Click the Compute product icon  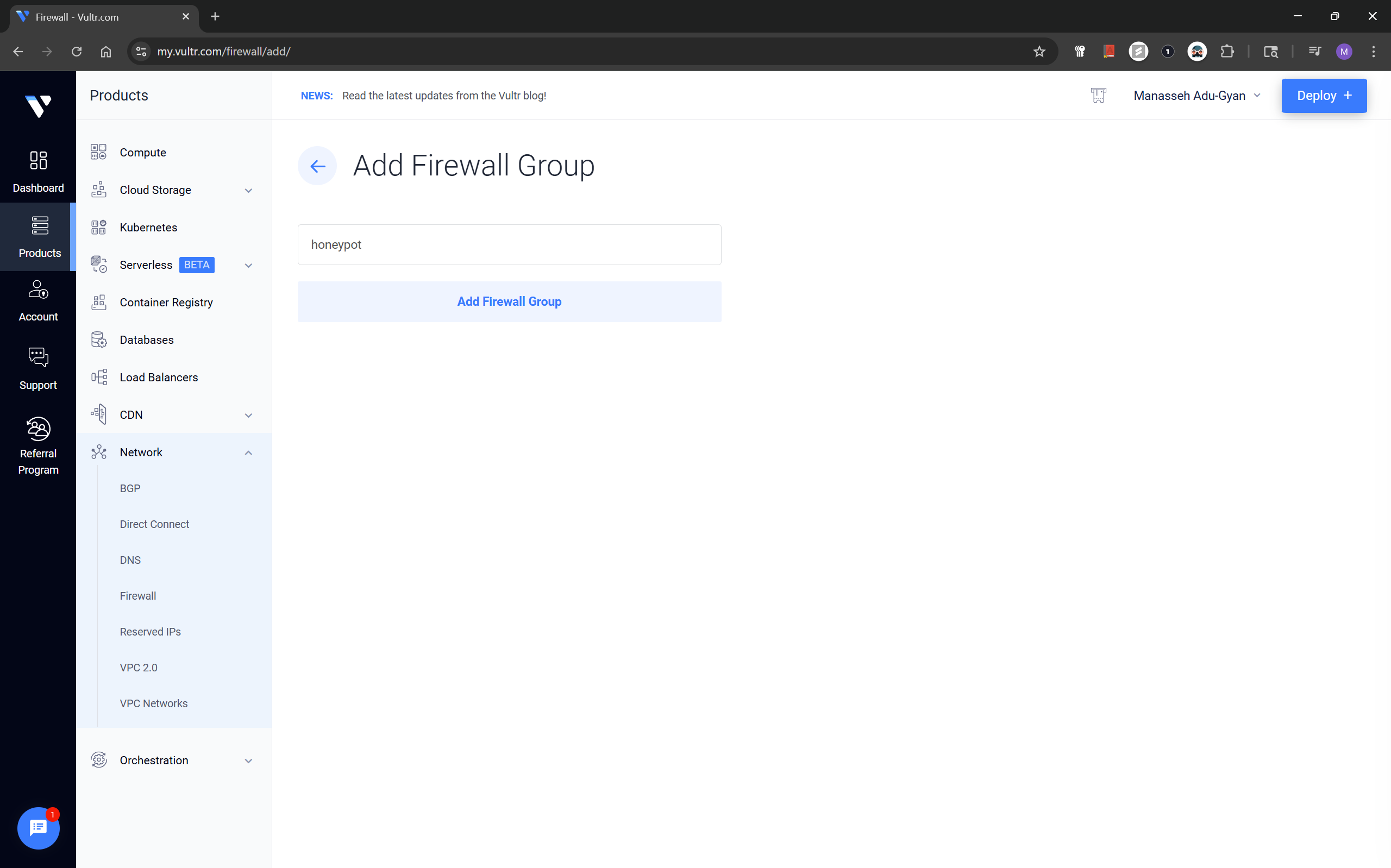coord(99,152)
